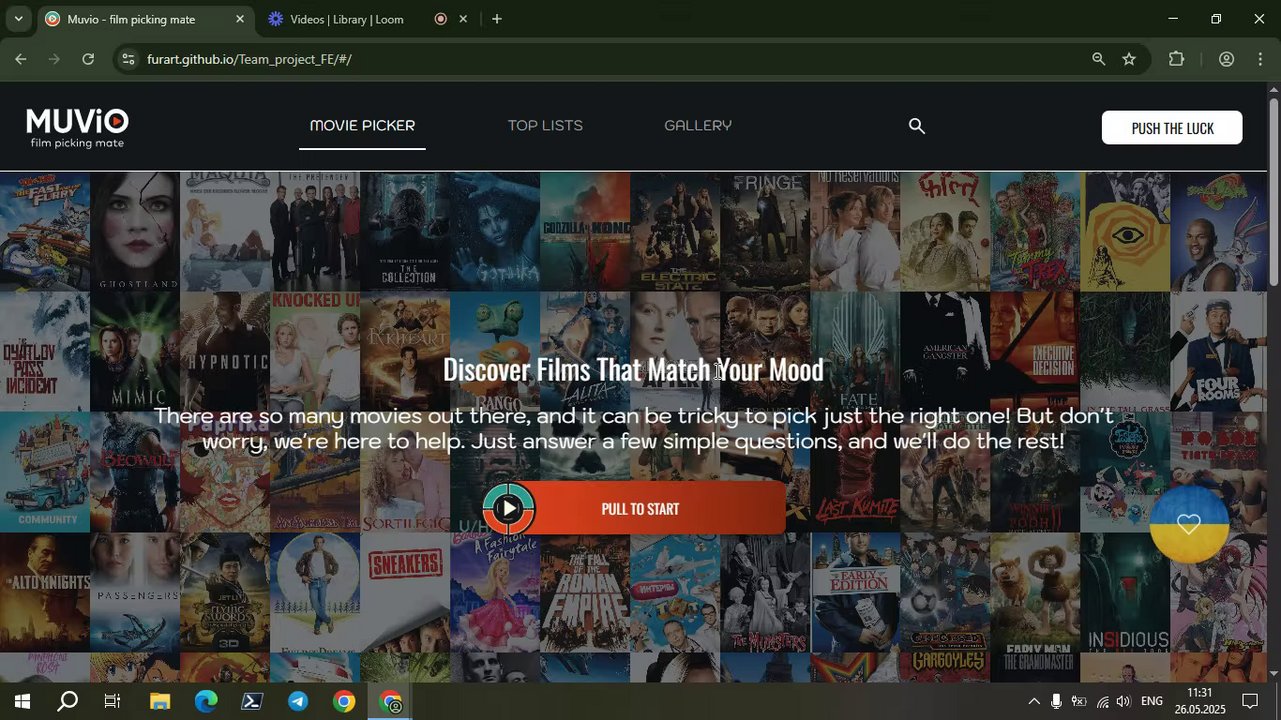
Task: Open browser zoom magnifier in address bar
Action: pyautogui.click(x=1098, y=59)
